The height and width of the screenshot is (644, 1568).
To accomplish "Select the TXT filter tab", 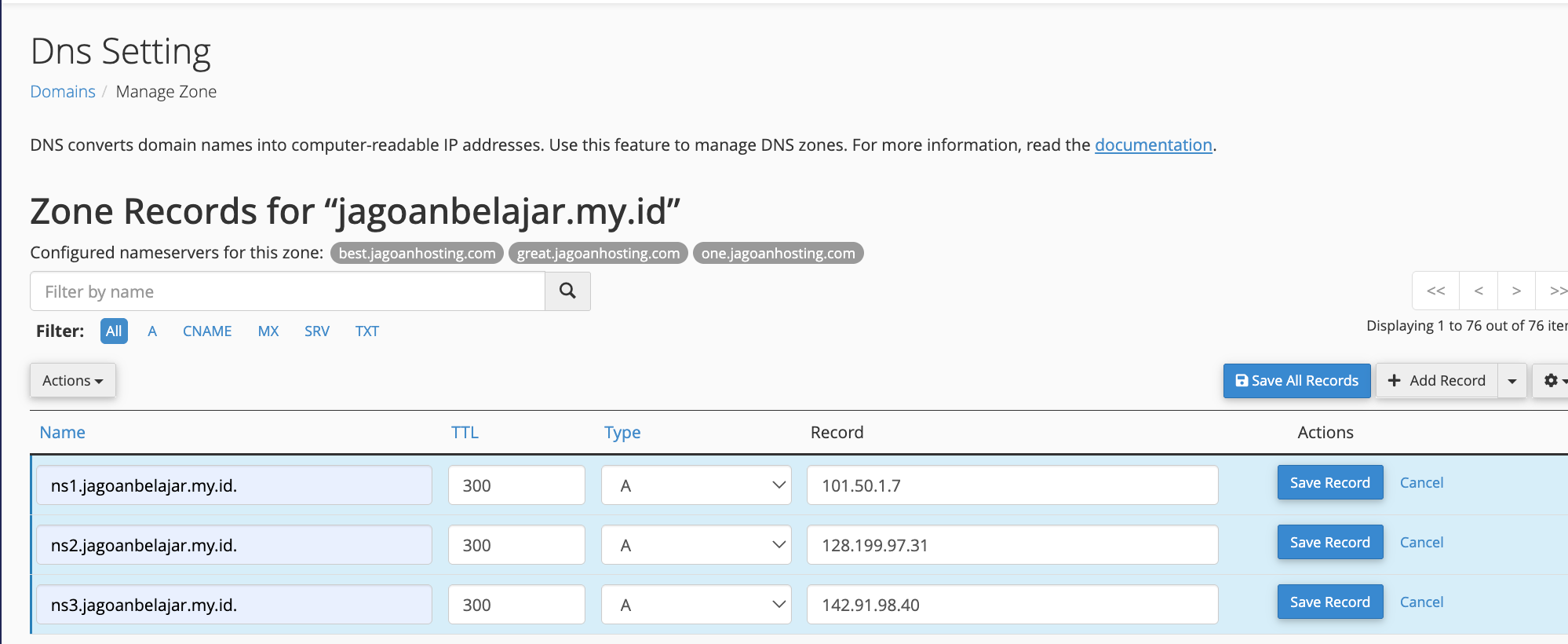I will [x=366, y=331].
